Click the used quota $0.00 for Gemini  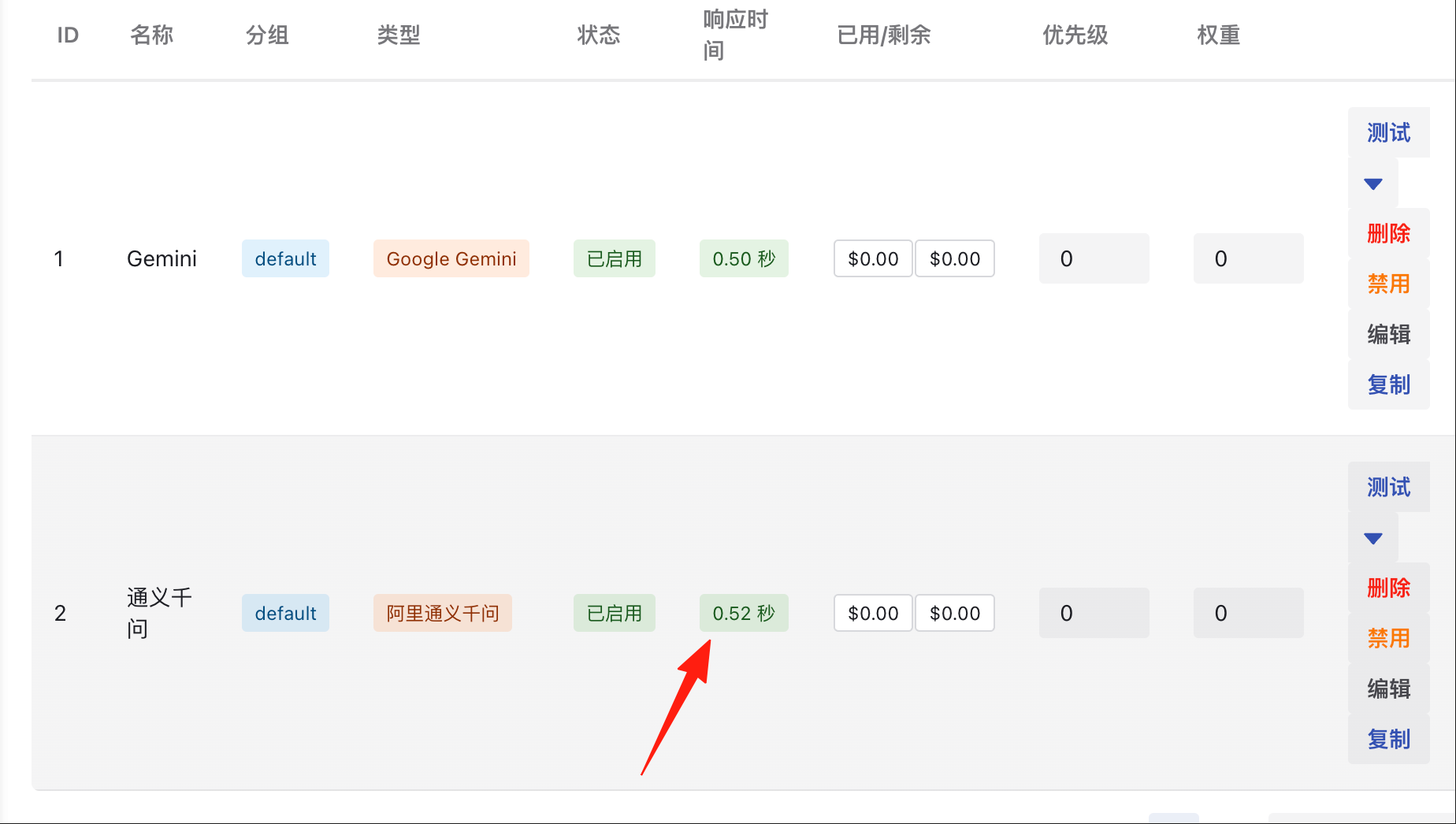[873, 258]
